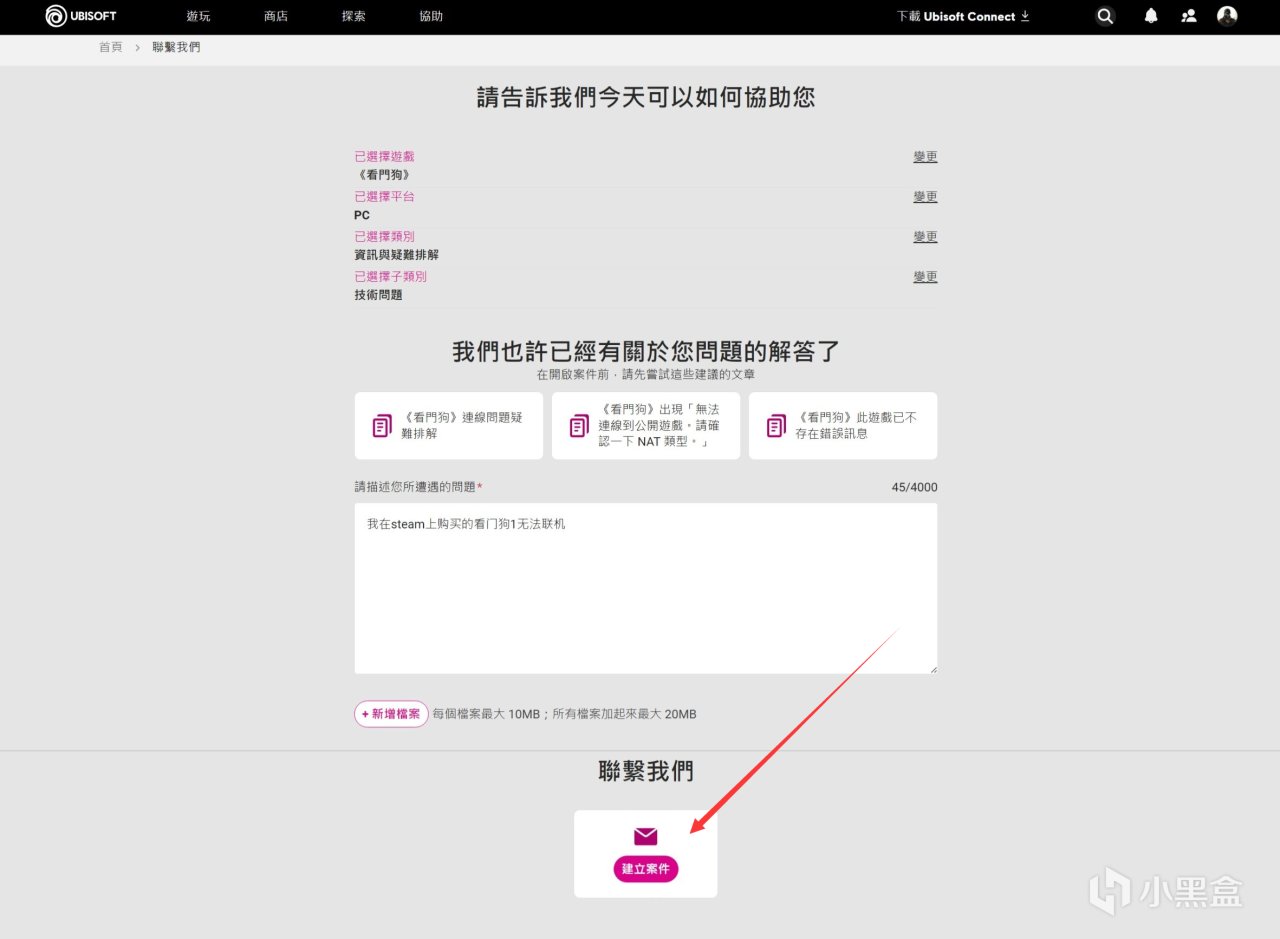Open the friends icon in header
This screenshot has height=939, width=1280.
[x=1189, y=16]
